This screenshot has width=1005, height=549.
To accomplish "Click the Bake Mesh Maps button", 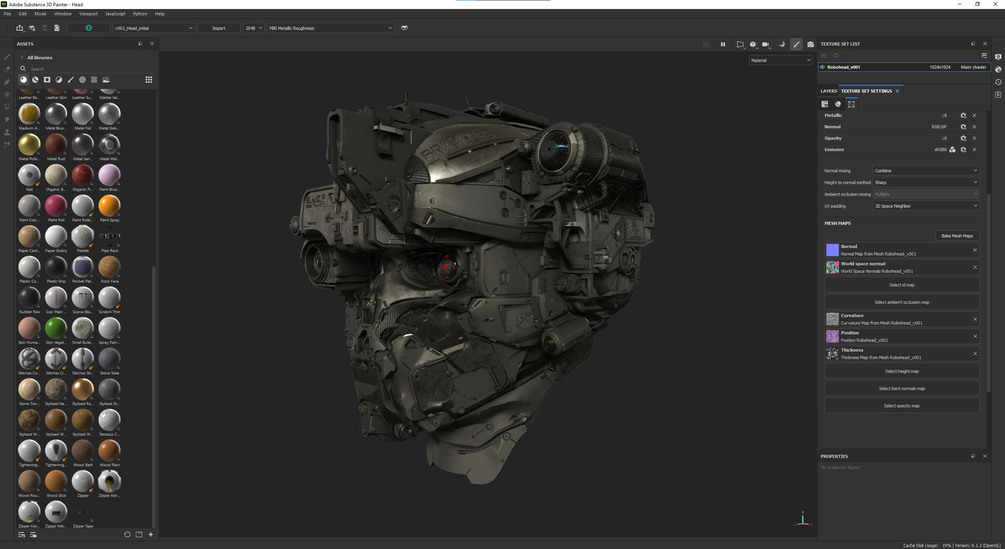I will tap(956, 236).
